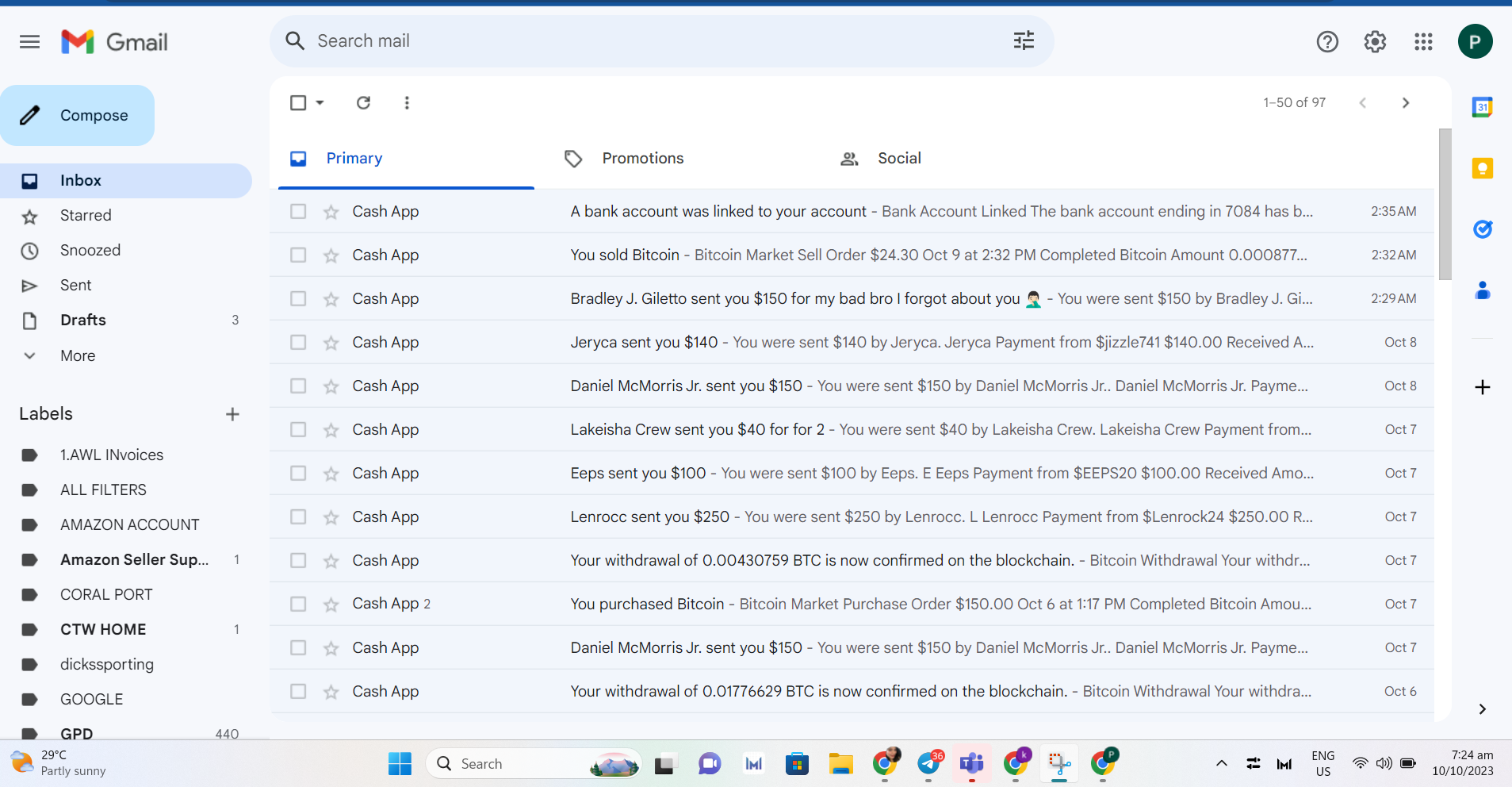Compose a new email
Viewport: 1512px width, 787px height.
[x=78, y=115]
